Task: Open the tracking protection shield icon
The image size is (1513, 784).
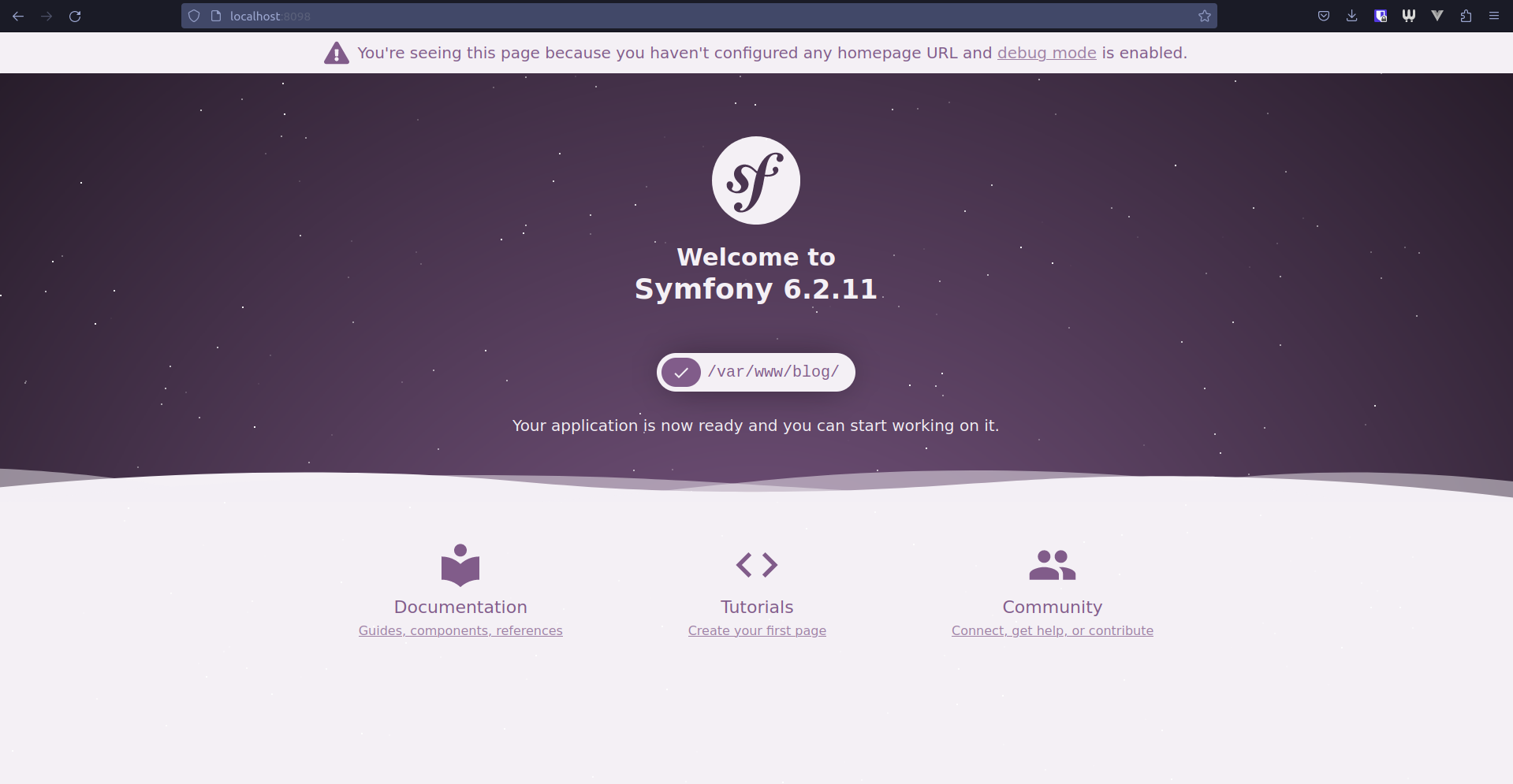Action: point(194,16)
